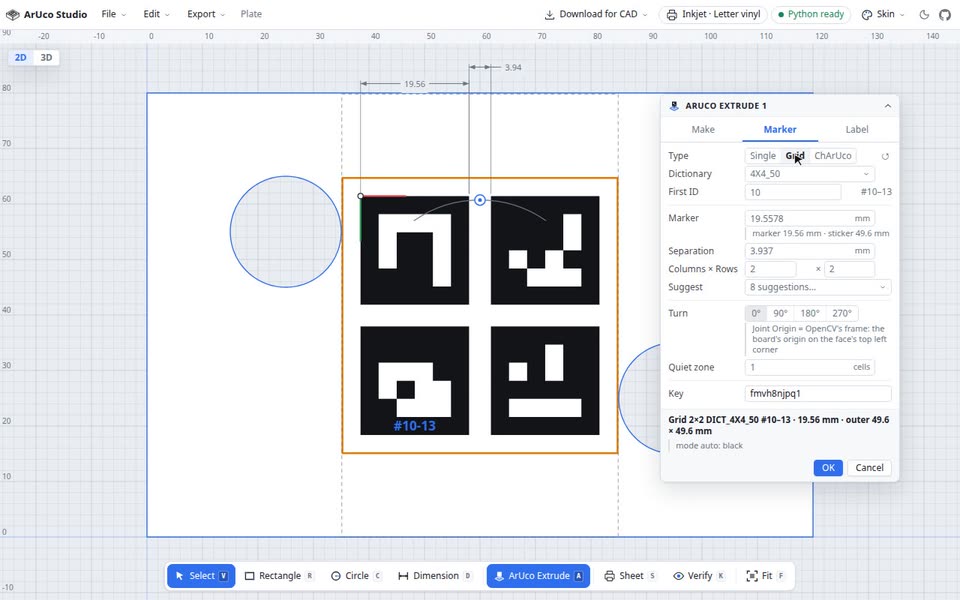The width and height of the screenshot is (960, 600).
Task: Choose the Select tool
Action: (x=201, y=576)
